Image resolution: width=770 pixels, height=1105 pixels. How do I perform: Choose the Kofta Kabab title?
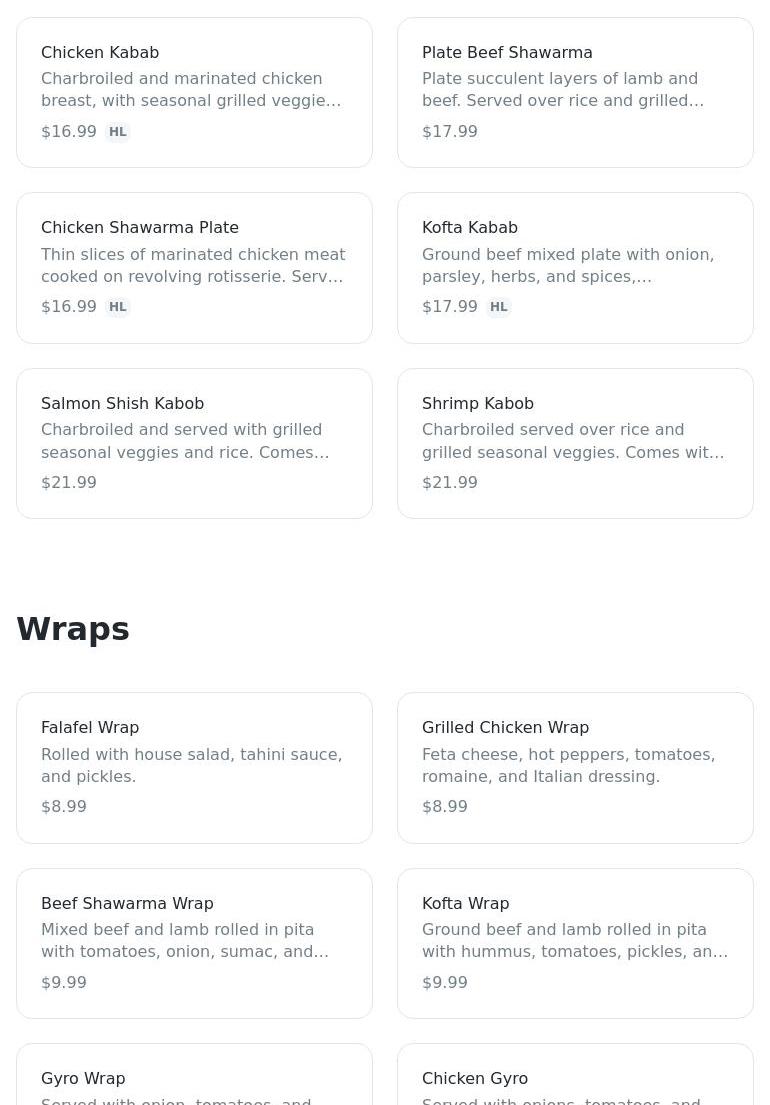470,227
